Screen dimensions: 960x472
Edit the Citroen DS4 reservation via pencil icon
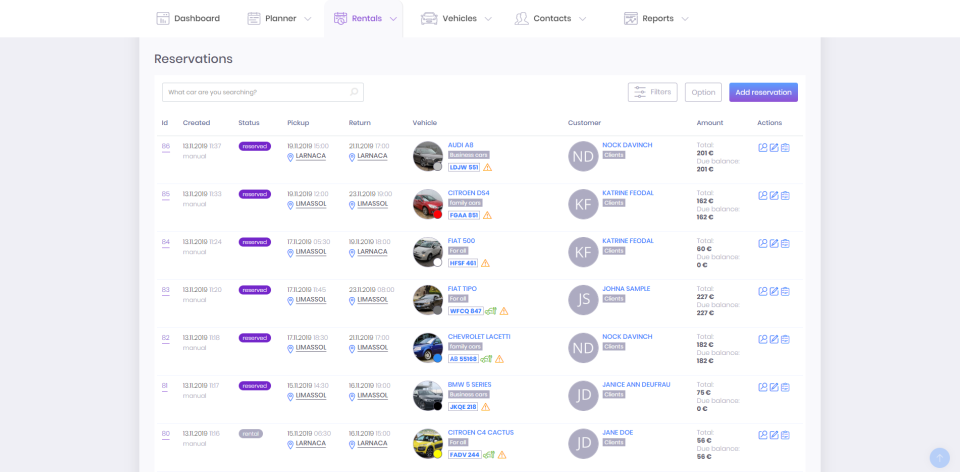[774, 195]
